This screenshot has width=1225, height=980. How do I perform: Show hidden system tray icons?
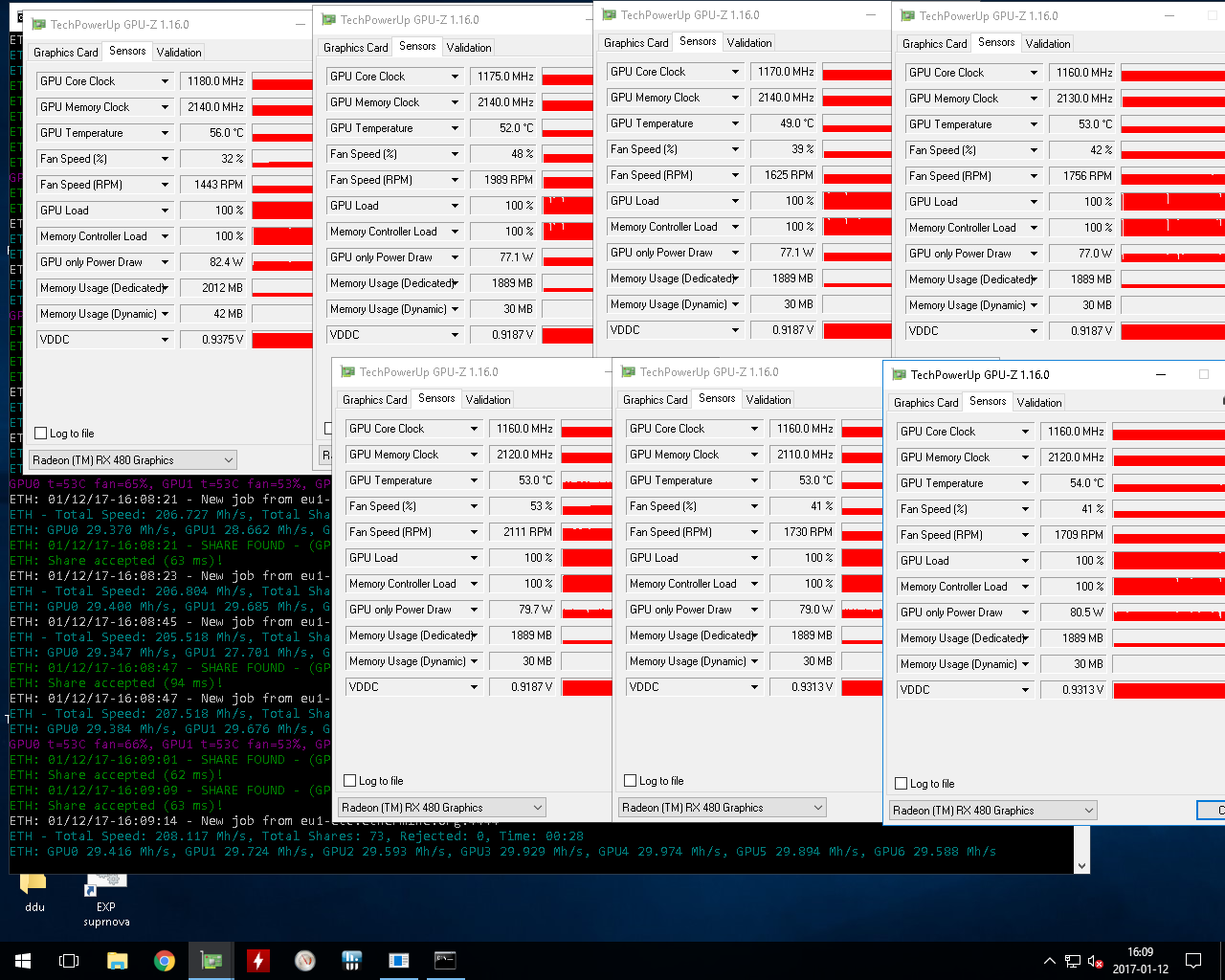coord(1049,961)
